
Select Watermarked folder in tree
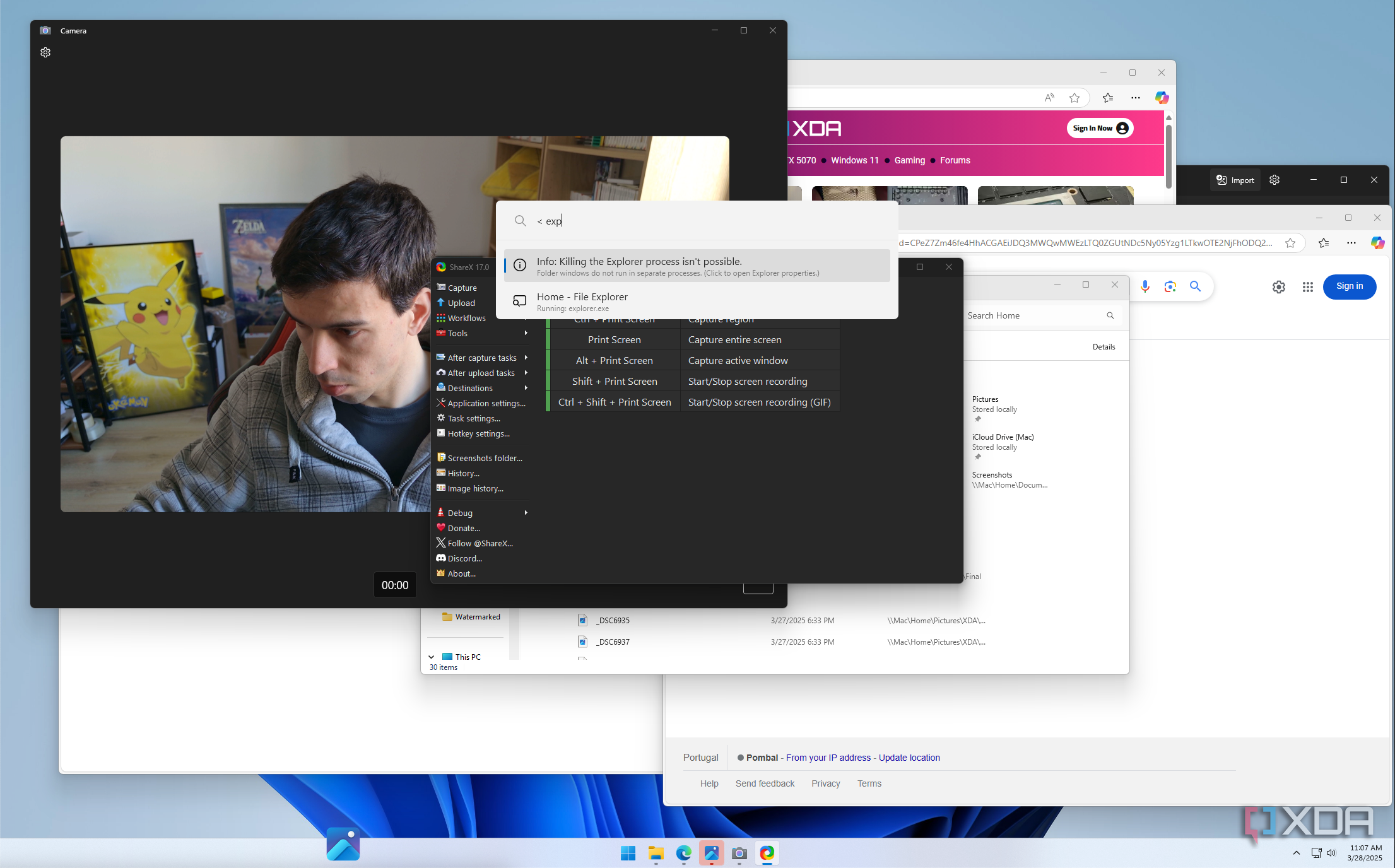pos(471,617)
